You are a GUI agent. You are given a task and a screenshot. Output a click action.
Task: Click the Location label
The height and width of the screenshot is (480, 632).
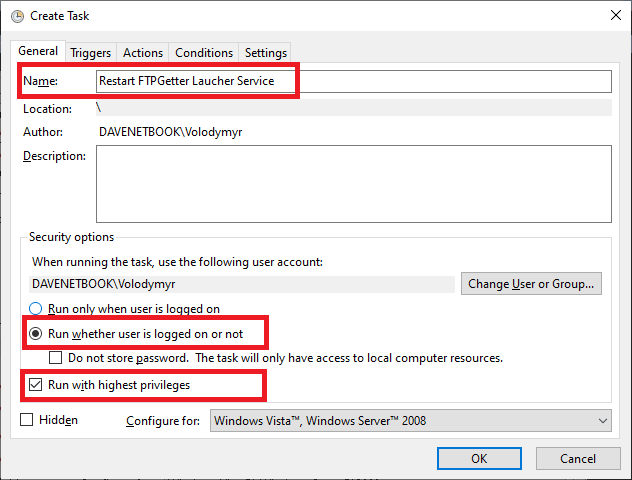click(48, 109)
